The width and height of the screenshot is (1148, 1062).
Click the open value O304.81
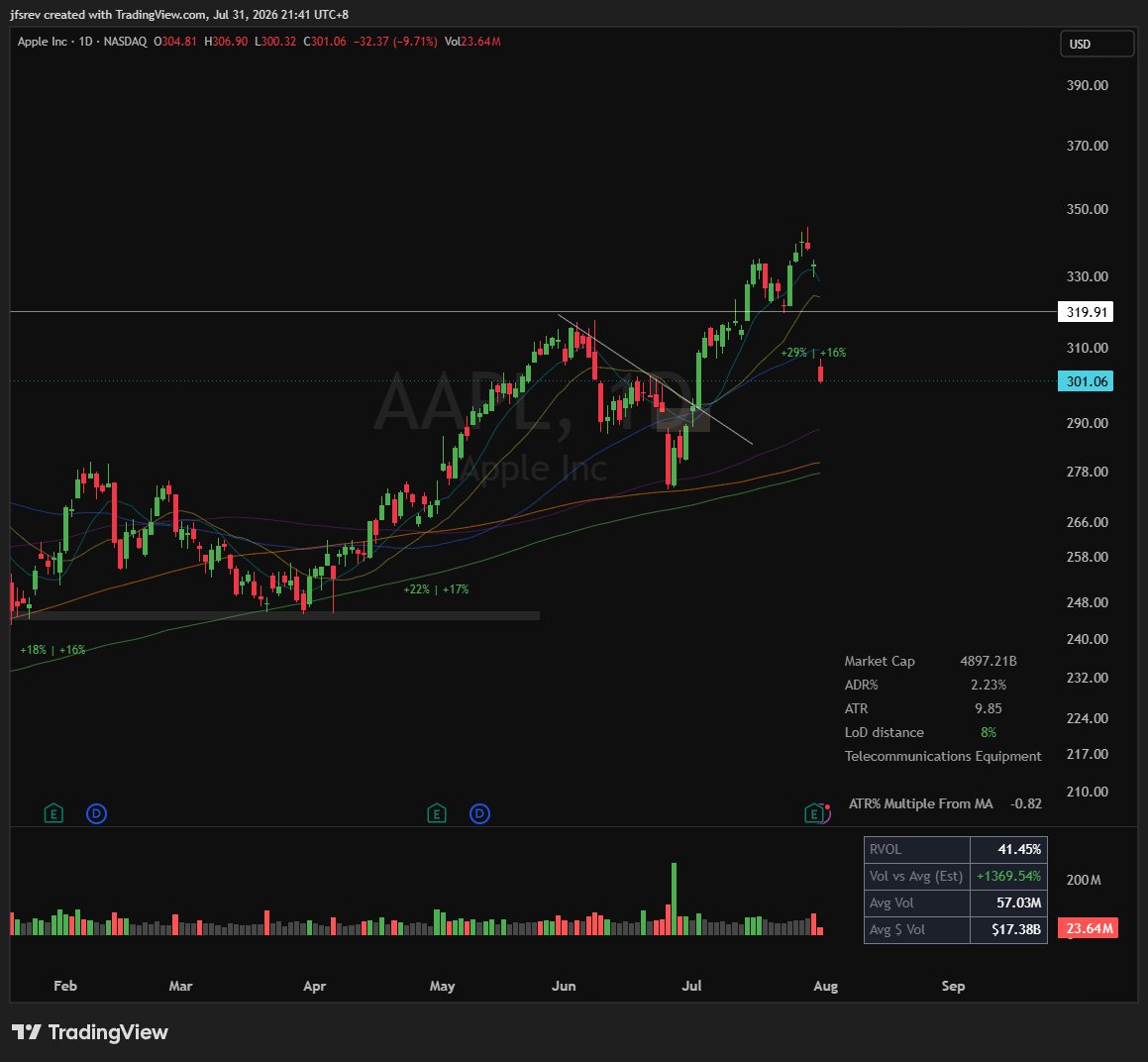click(175, 42)
